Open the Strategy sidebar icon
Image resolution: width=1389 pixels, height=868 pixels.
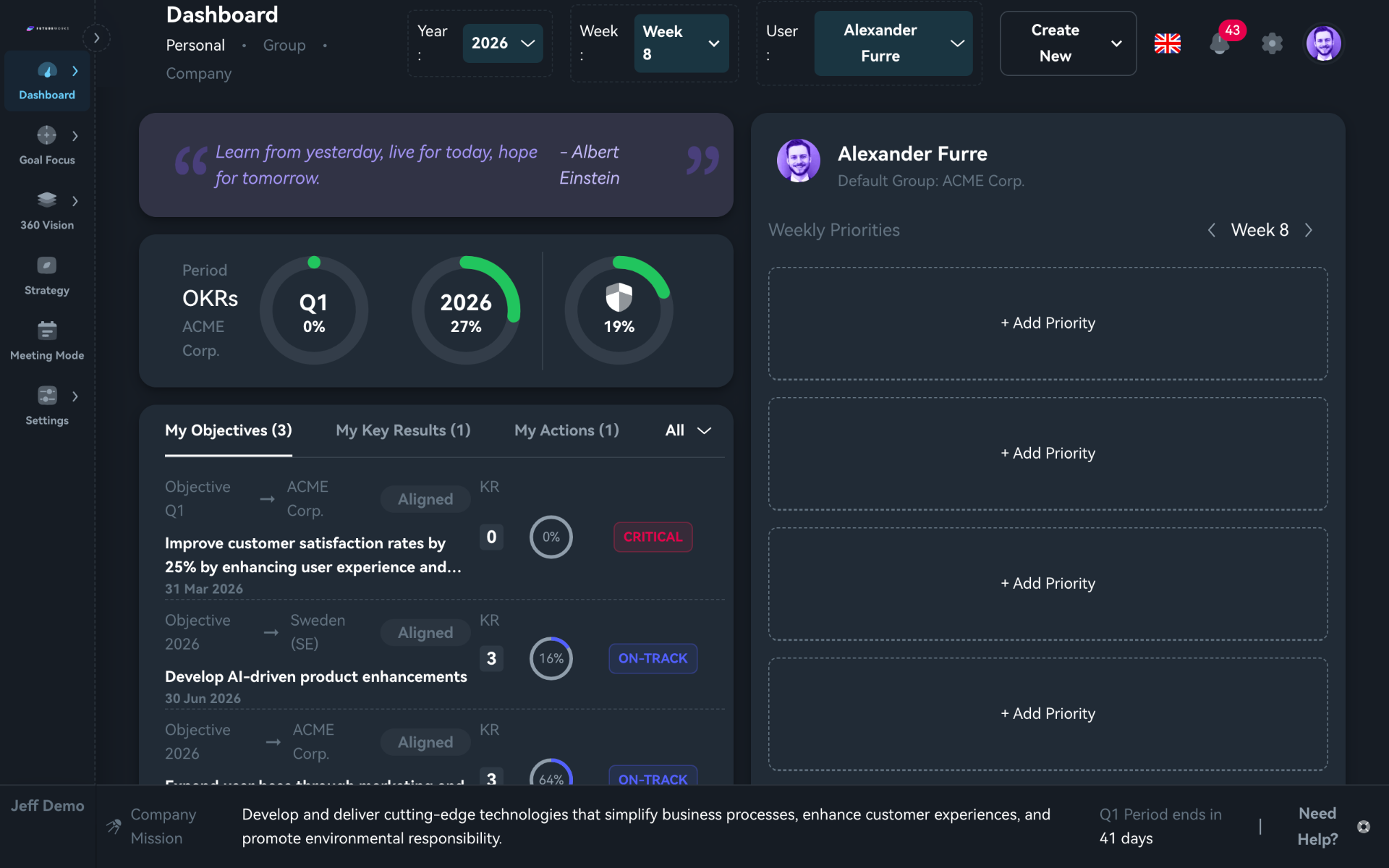click(x=47, y=265)
